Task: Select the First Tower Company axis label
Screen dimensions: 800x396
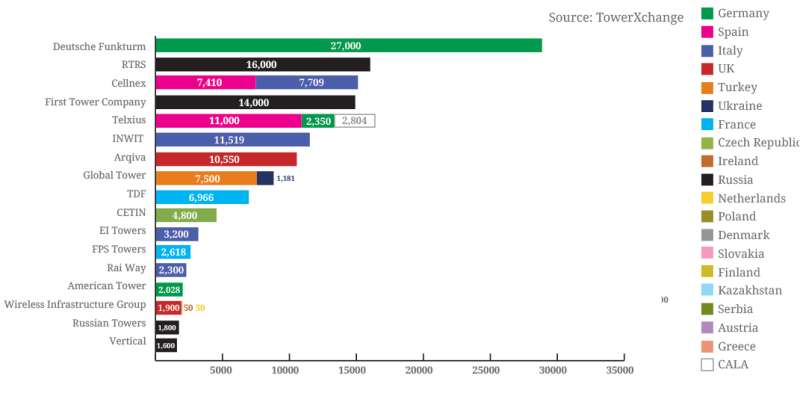Action: point(95,102)
